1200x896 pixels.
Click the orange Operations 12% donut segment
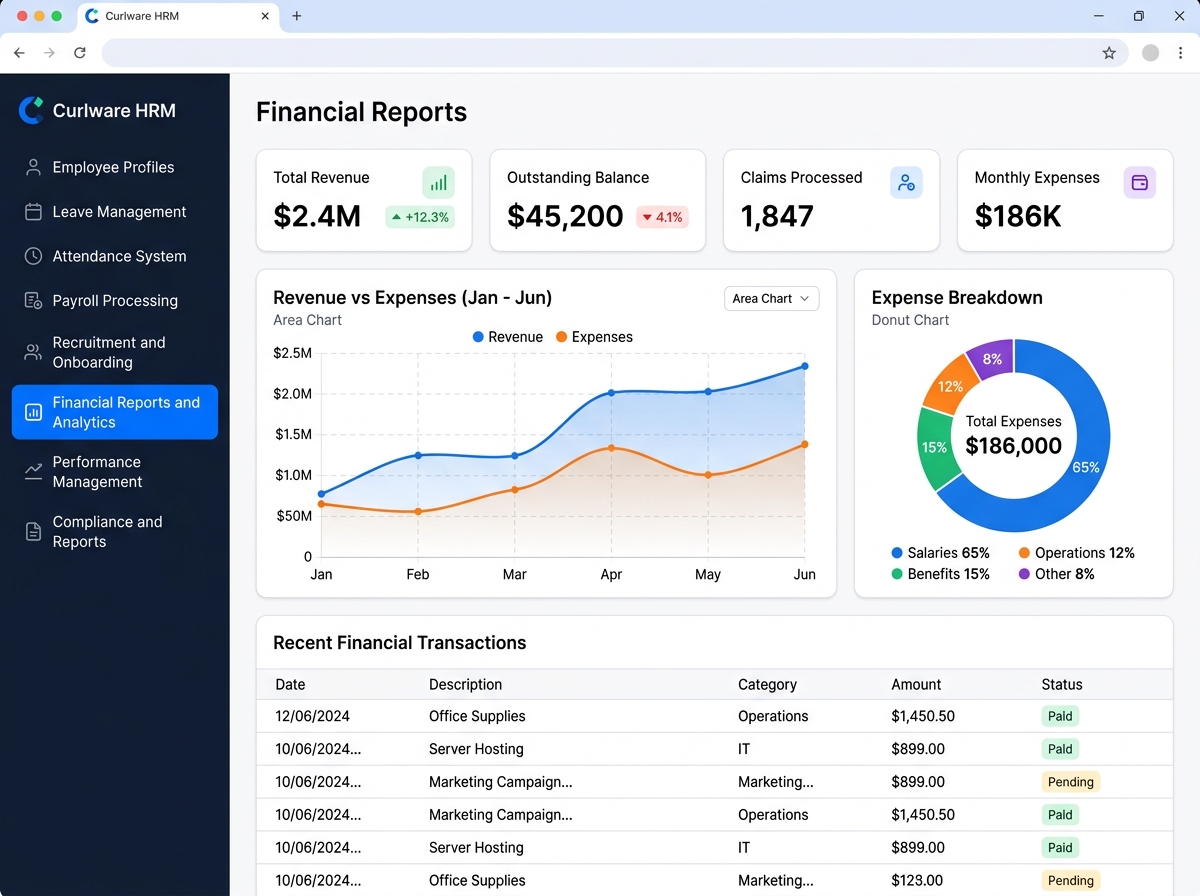949,385
